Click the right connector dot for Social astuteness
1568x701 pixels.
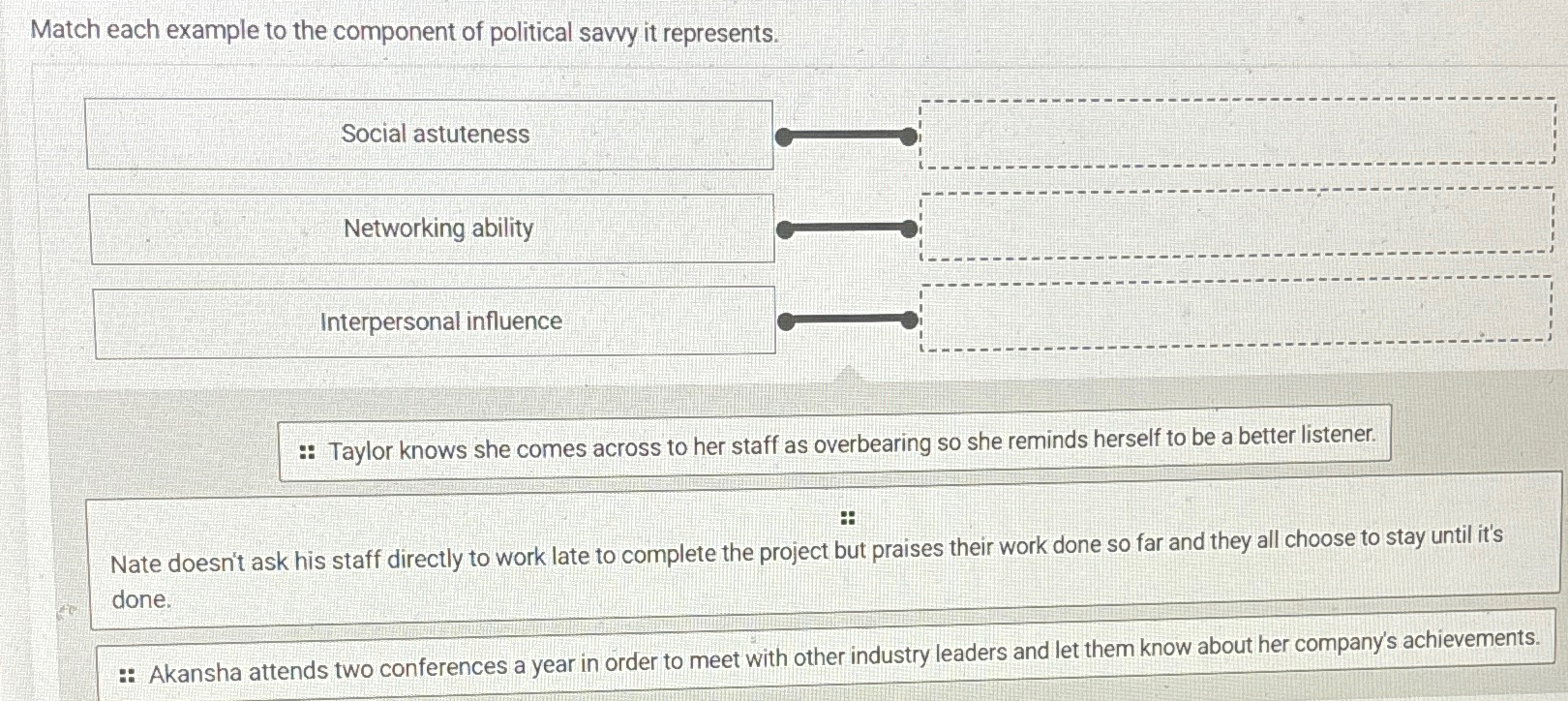[910, 137]
